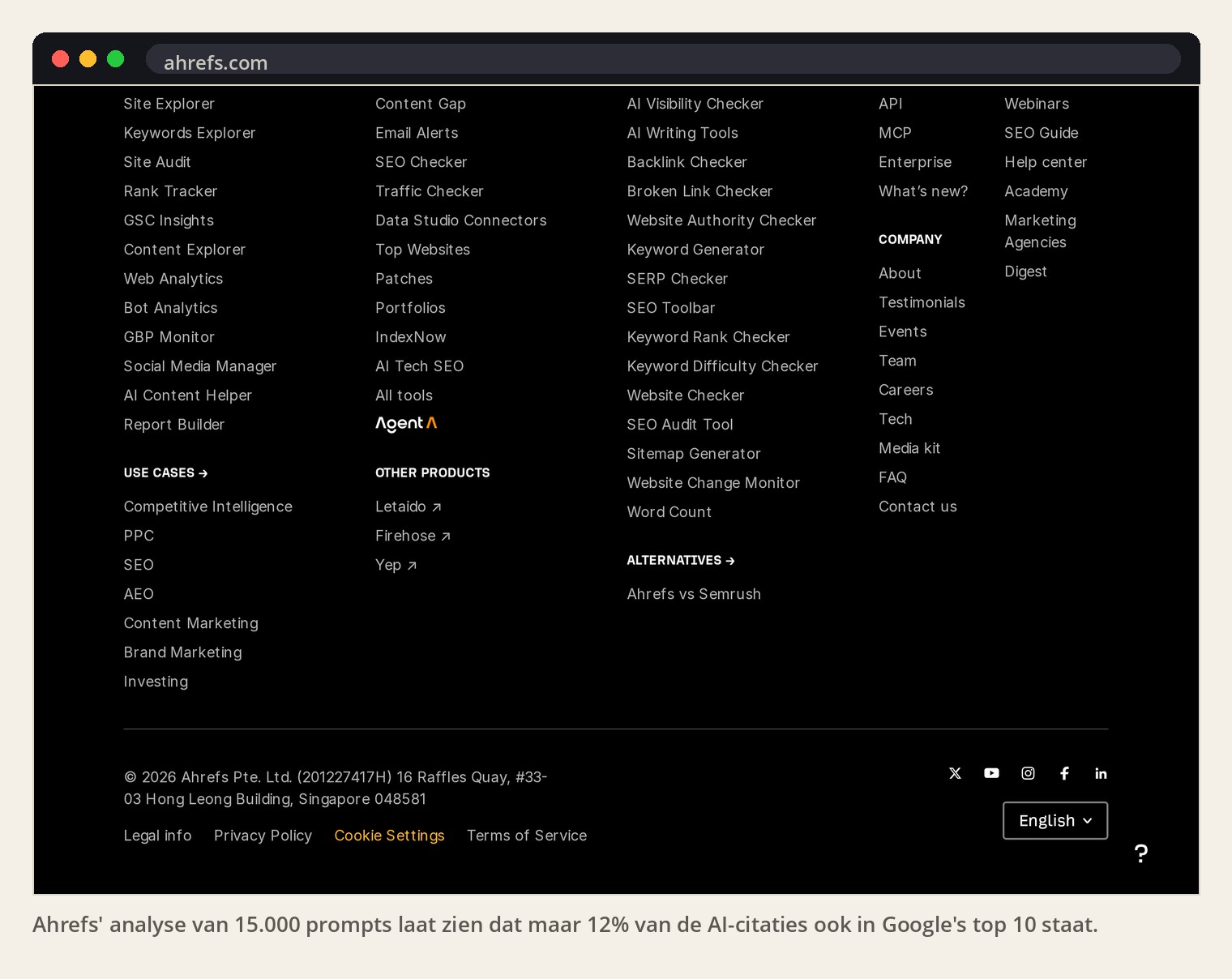Open SEO Guide link
The height and width of the screenshot is (979, 1232).
(x=1042, y=133)
